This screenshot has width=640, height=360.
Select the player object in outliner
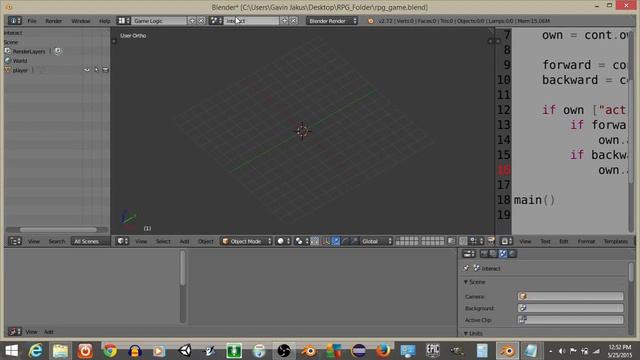click(x=20, y=70)
